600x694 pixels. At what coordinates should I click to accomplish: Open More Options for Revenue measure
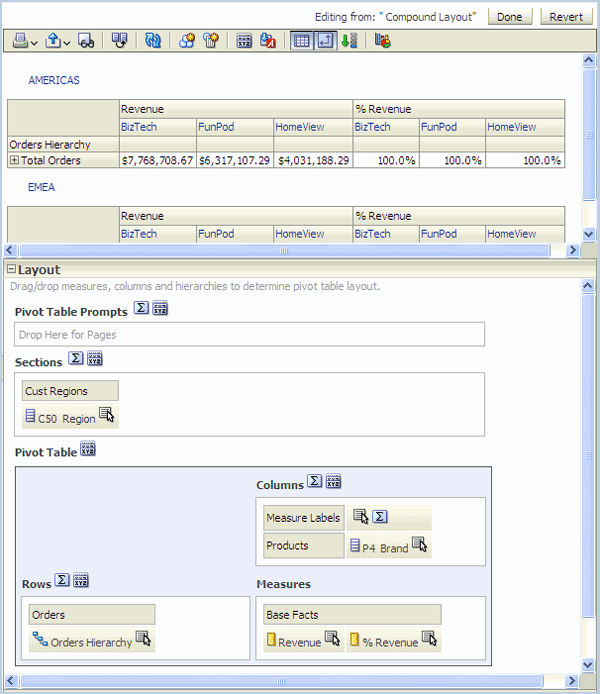[332, 638]
